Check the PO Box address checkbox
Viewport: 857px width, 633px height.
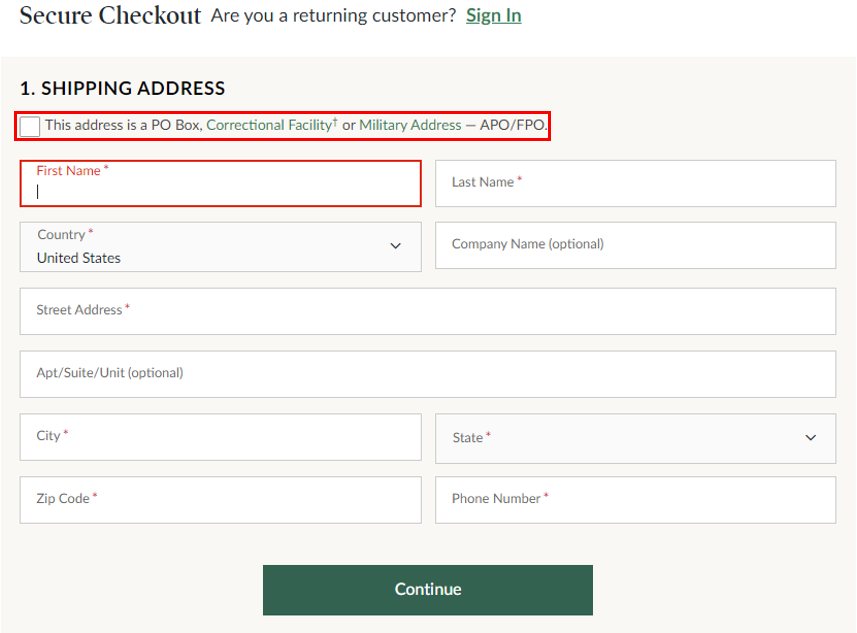coord(30,126)
